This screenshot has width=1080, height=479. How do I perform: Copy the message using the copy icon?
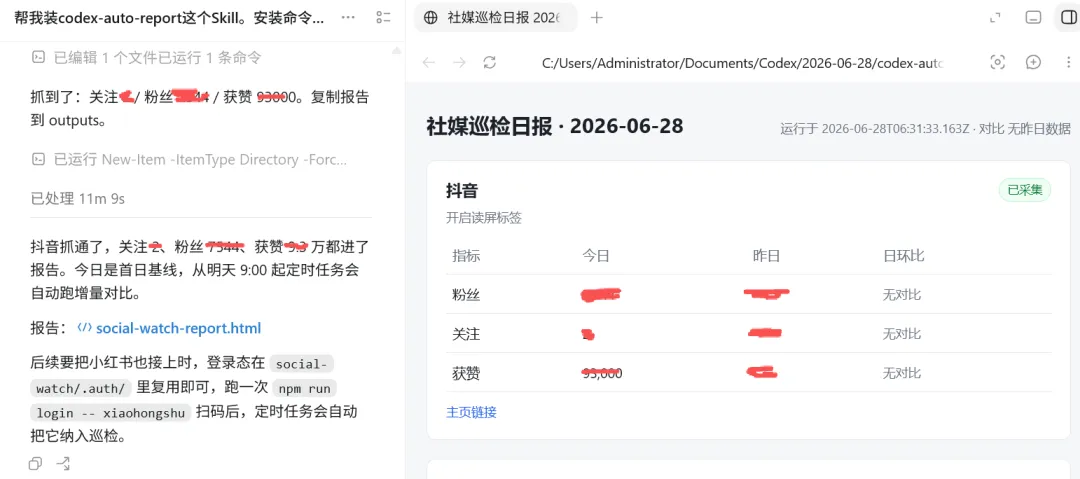coord(36,463)
